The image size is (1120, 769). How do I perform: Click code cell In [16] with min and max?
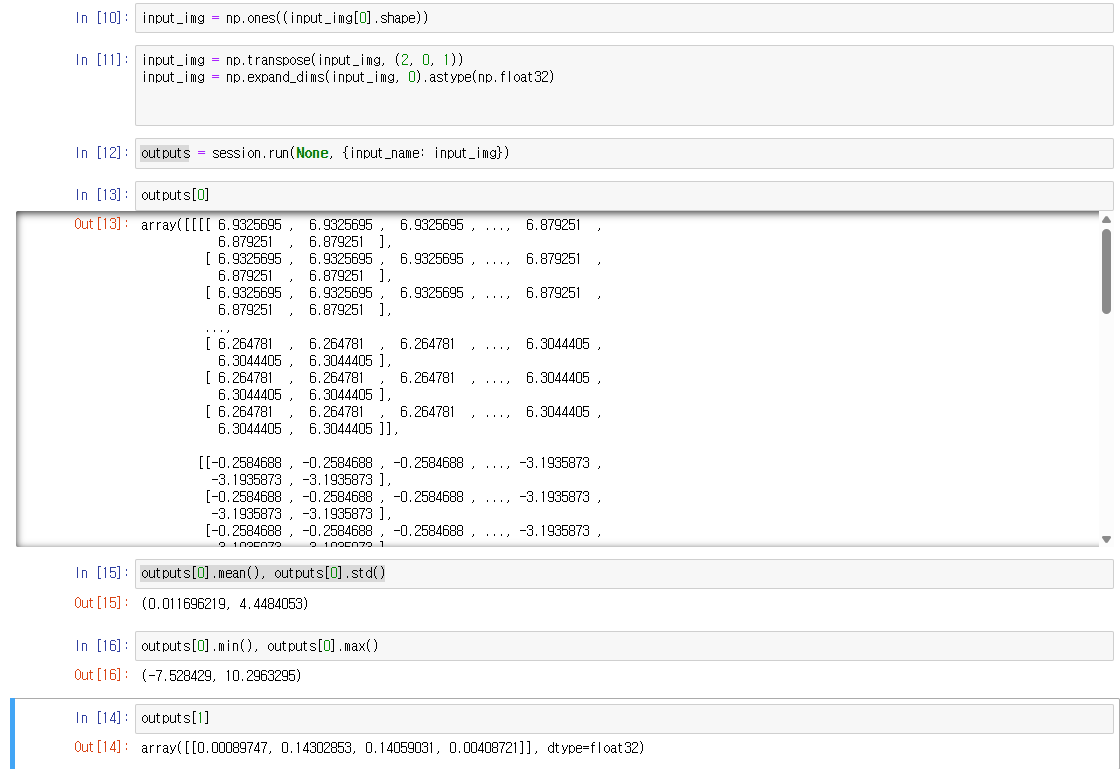(x=624, y=646)
